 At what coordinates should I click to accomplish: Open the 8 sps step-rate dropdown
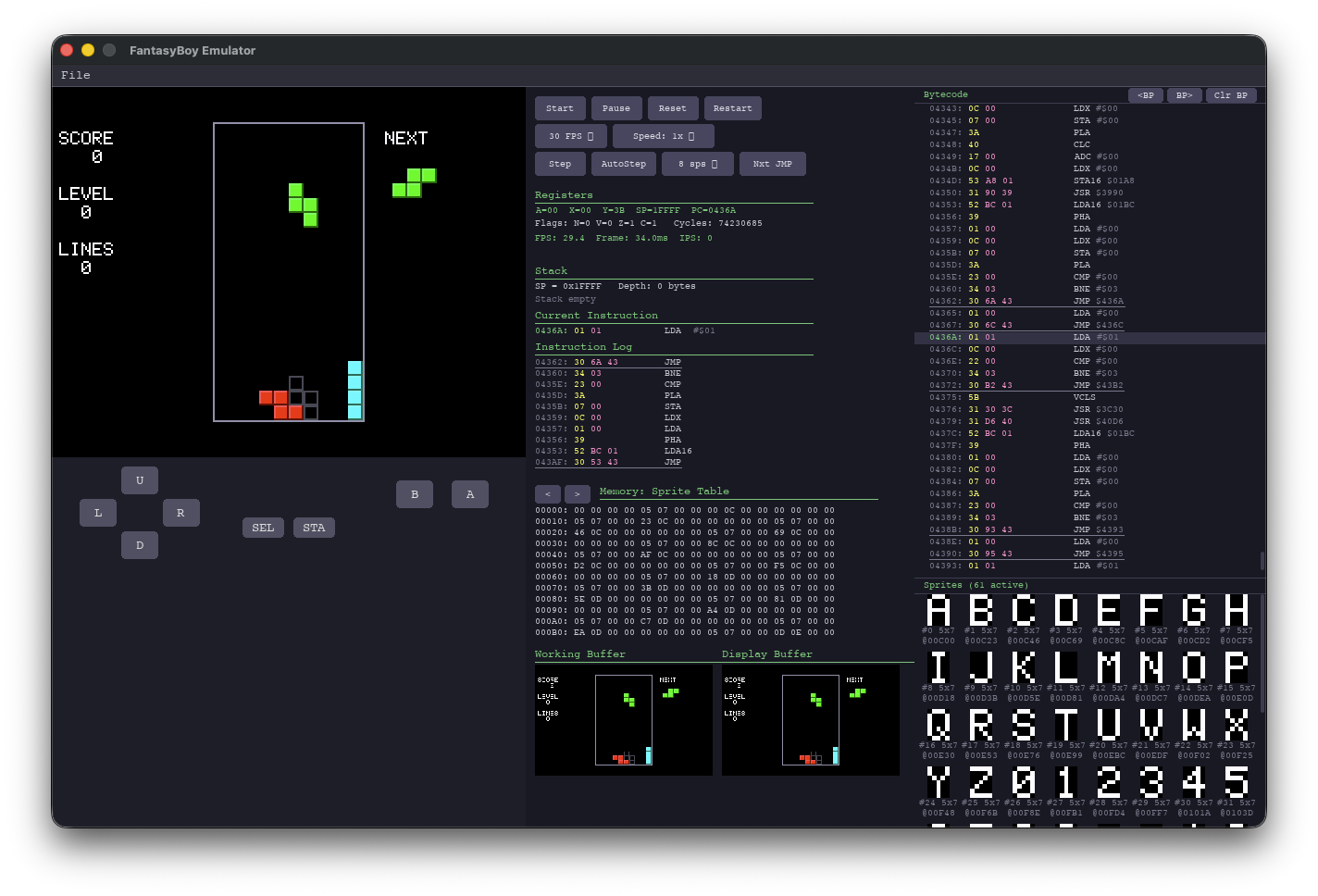pyautogui.click(x=698, y=164)
